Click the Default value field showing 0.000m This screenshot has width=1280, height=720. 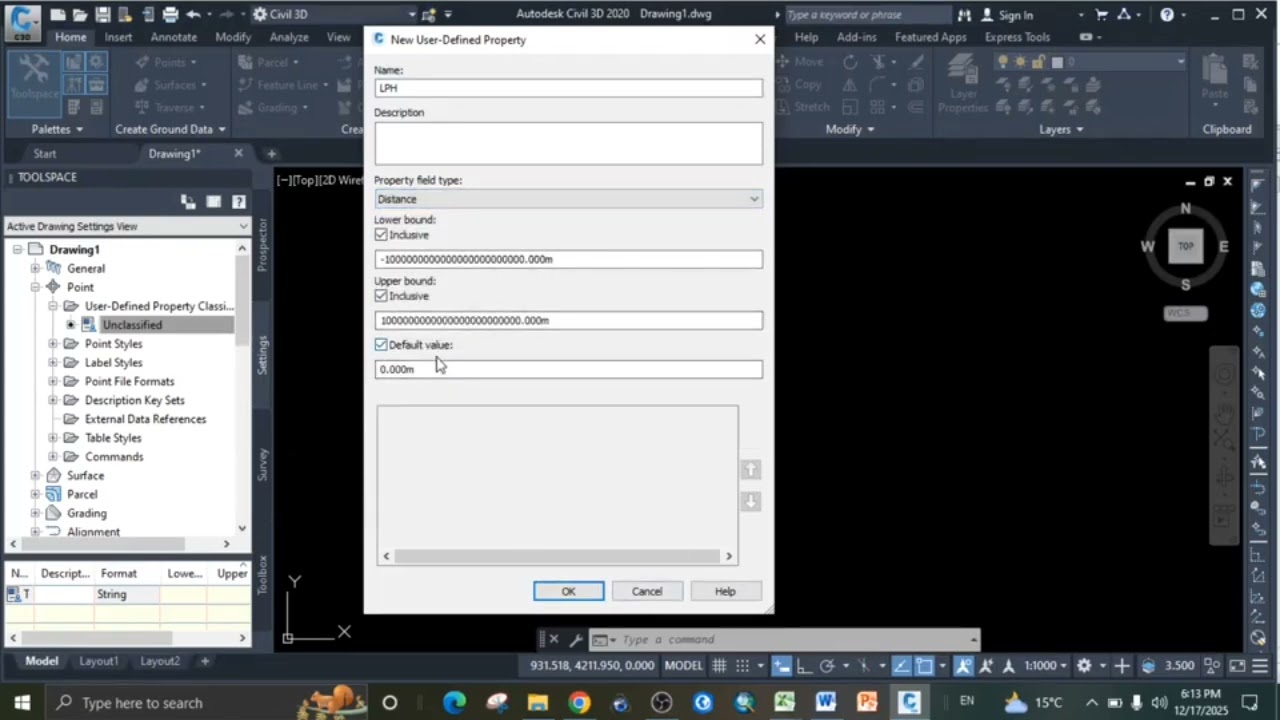click(x=568, y=369)
